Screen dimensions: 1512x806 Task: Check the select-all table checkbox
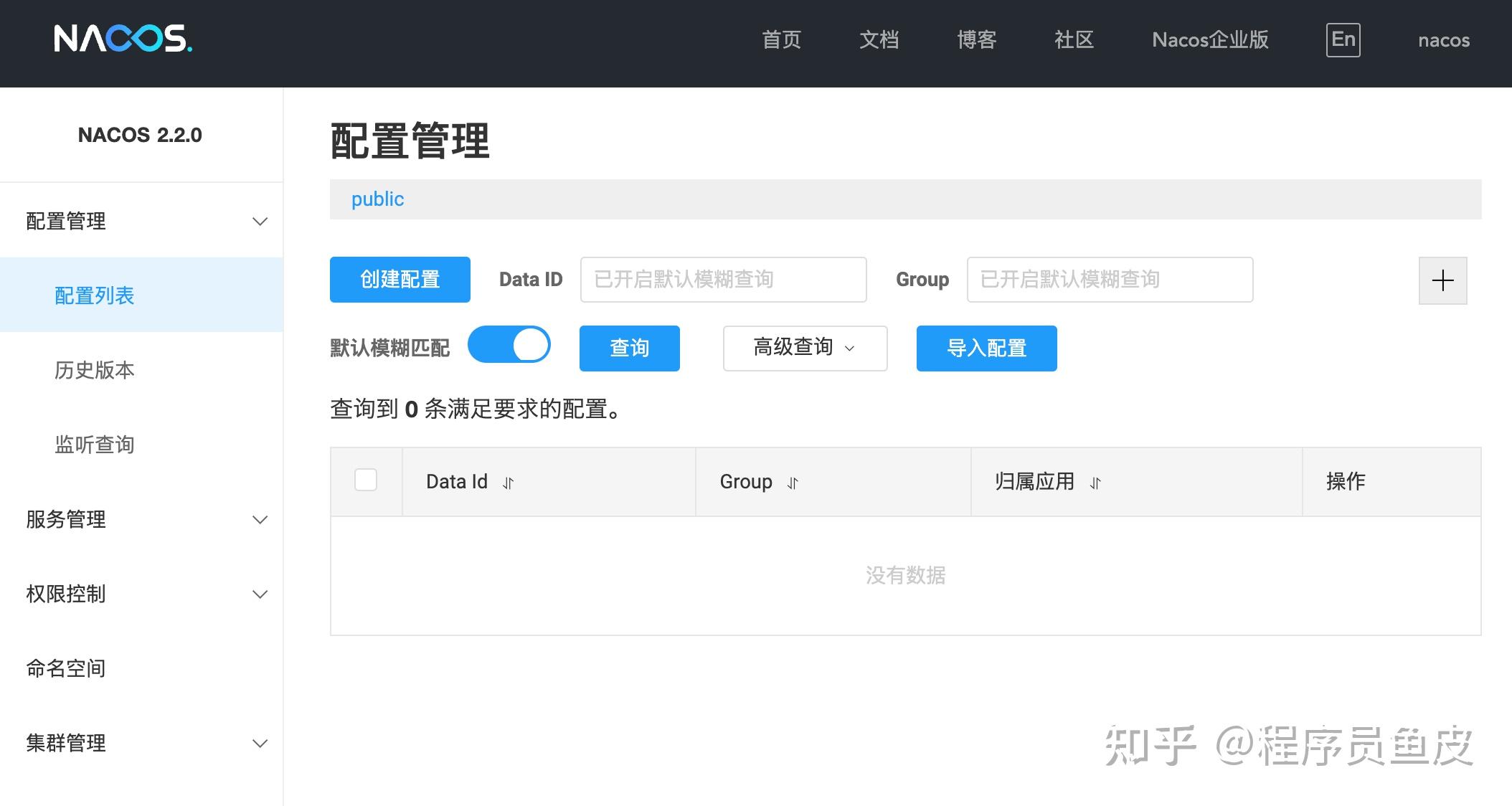click(366, 480)
